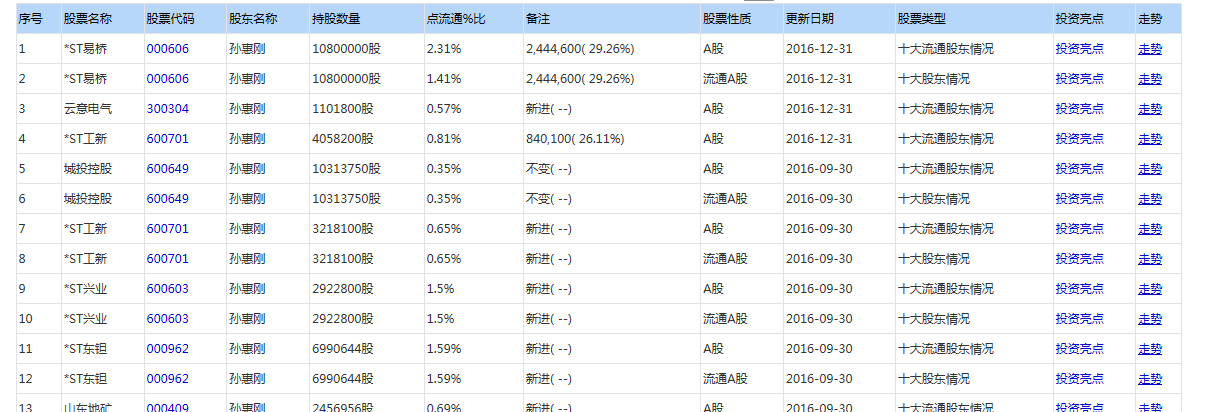The width and height of the screenshot is (1205, 412).
Task: Click 投资亮点 link in row 2
Action: pyautogui.click(x=1079, y=78)
